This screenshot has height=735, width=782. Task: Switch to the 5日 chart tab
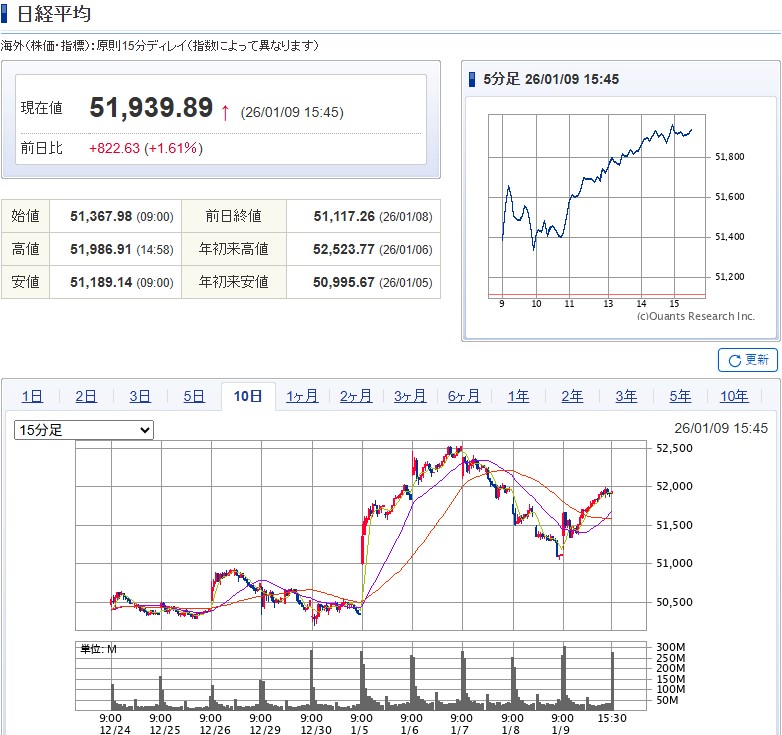coord(194,397)
